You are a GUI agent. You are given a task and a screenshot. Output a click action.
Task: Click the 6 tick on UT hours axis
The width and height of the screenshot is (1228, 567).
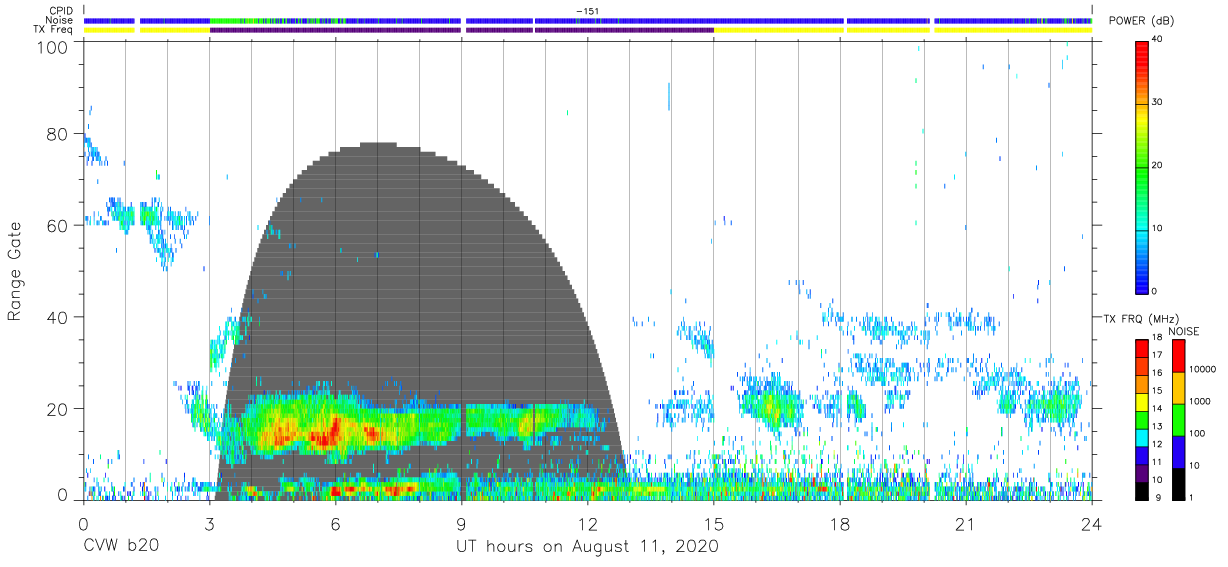point(335,523)
